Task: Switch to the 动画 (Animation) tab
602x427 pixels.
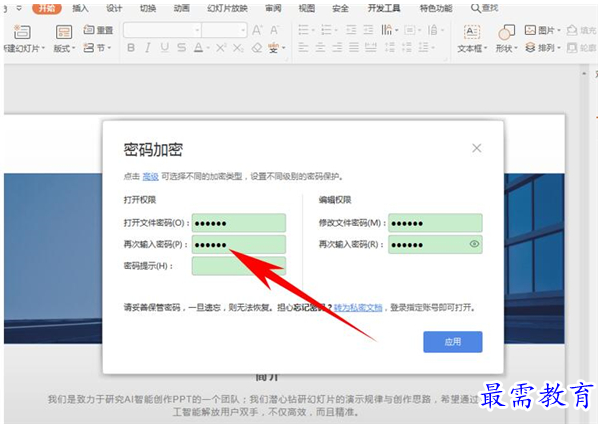Action: coord(182,8)
